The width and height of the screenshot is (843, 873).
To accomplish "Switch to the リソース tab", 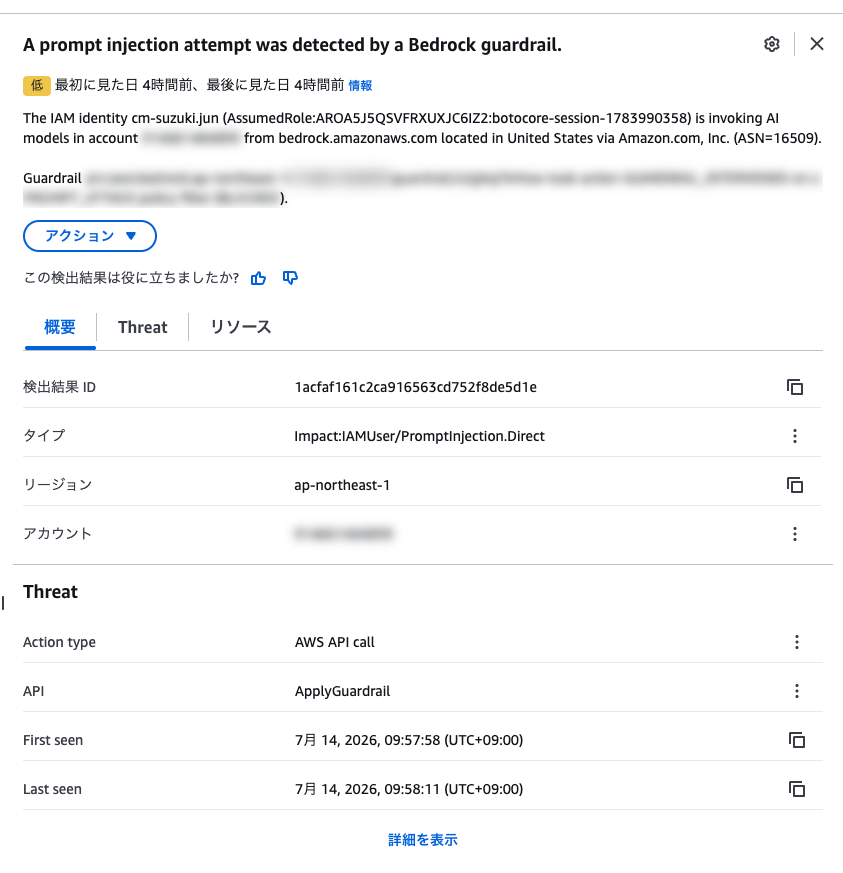I will pyautogui.click(x=241, y=327).
